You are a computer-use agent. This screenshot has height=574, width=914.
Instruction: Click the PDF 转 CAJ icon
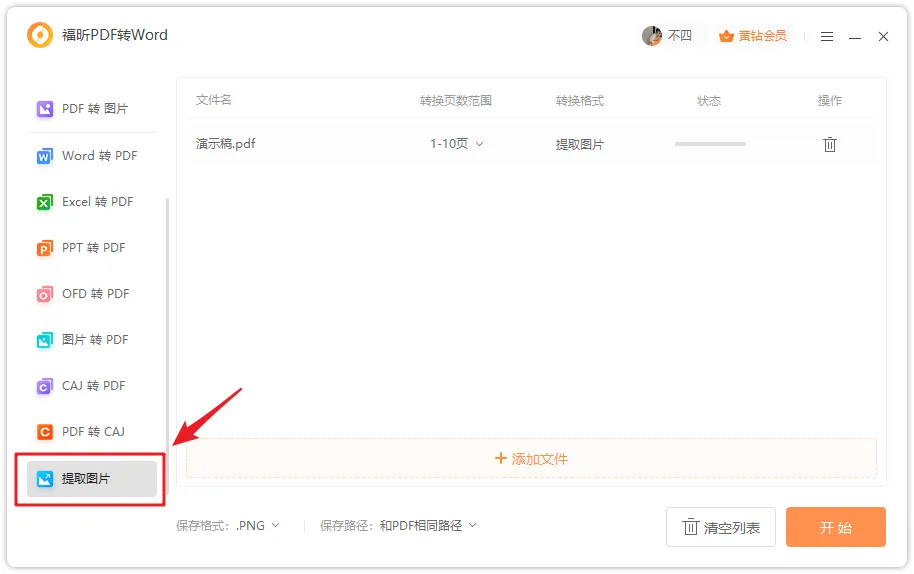(45, 432)
